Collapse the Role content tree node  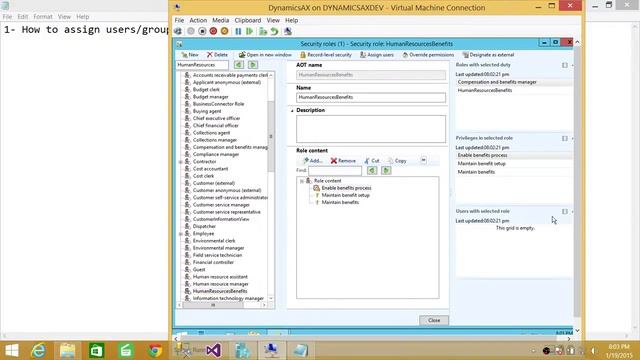(x=302, y=181)
